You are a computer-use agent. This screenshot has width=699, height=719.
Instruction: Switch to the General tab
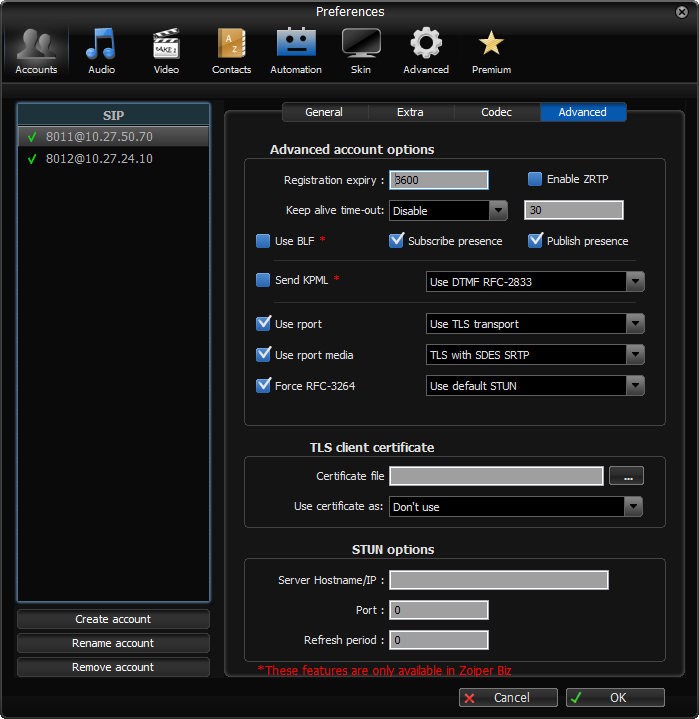pos(324,112)
